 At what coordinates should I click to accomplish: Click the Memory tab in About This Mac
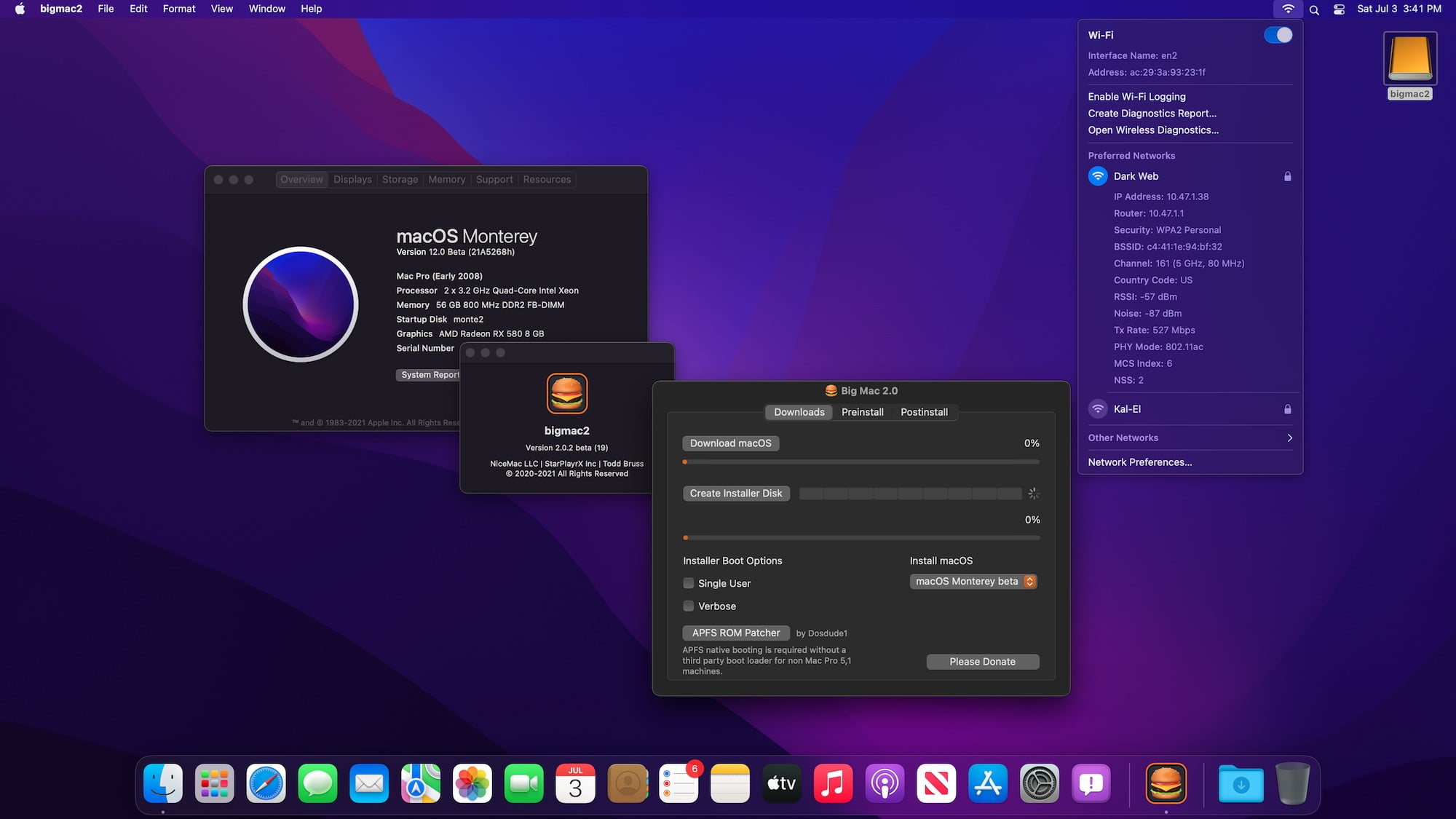point(445,179)
